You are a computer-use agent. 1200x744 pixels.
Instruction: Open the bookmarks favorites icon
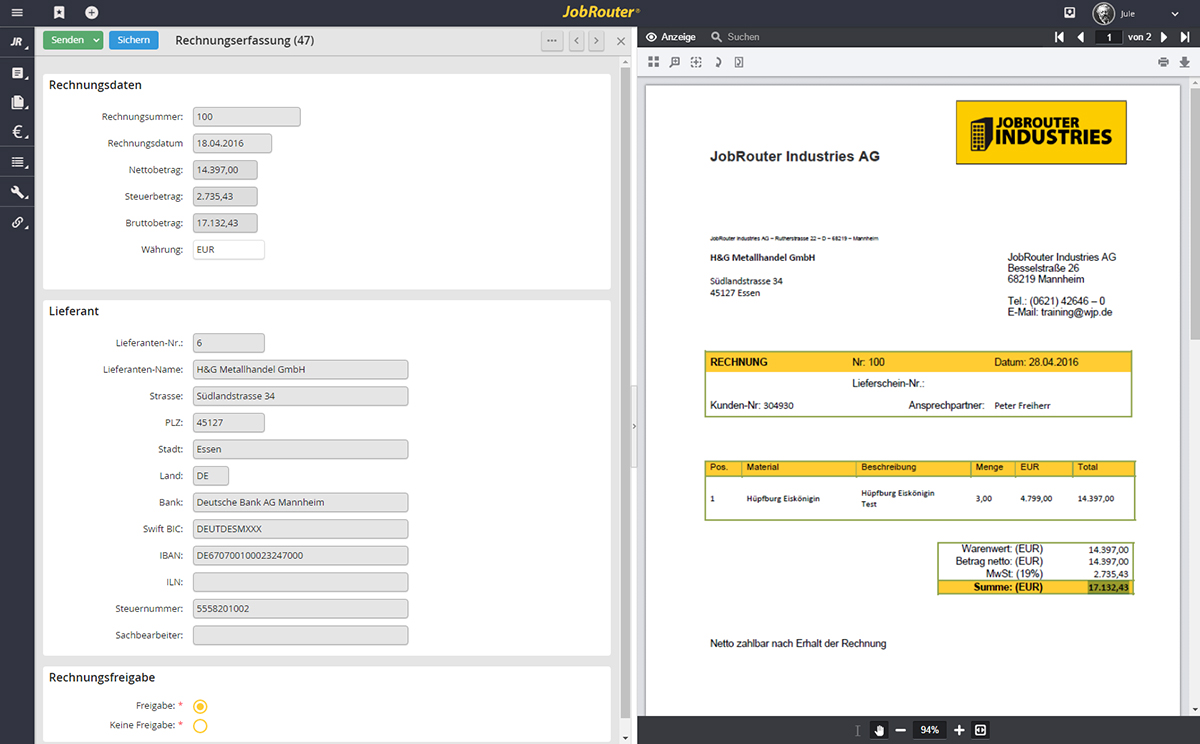60,13
